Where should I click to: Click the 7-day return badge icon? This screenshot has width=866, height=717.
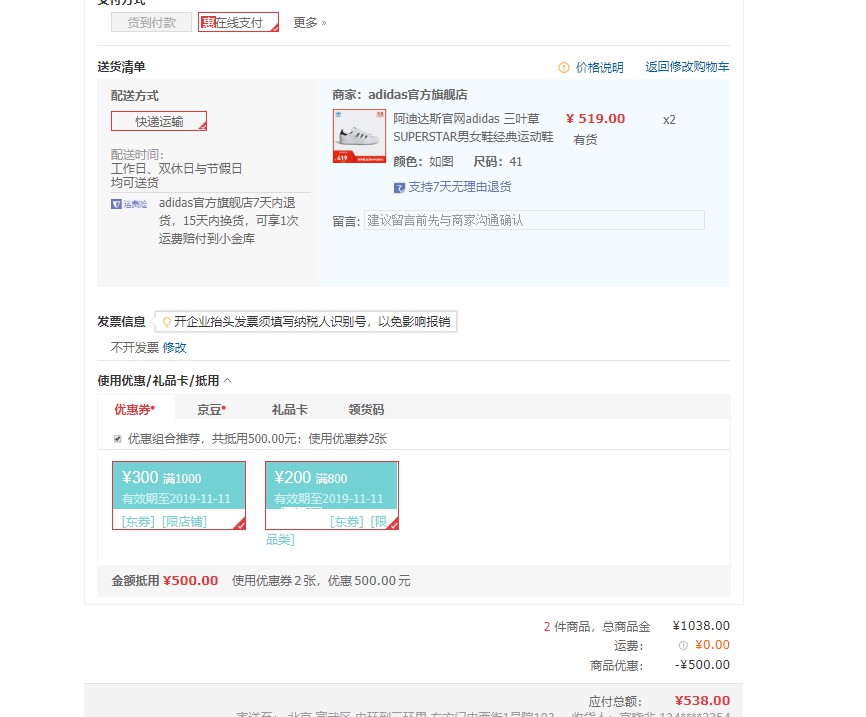(x=399, y=188)
